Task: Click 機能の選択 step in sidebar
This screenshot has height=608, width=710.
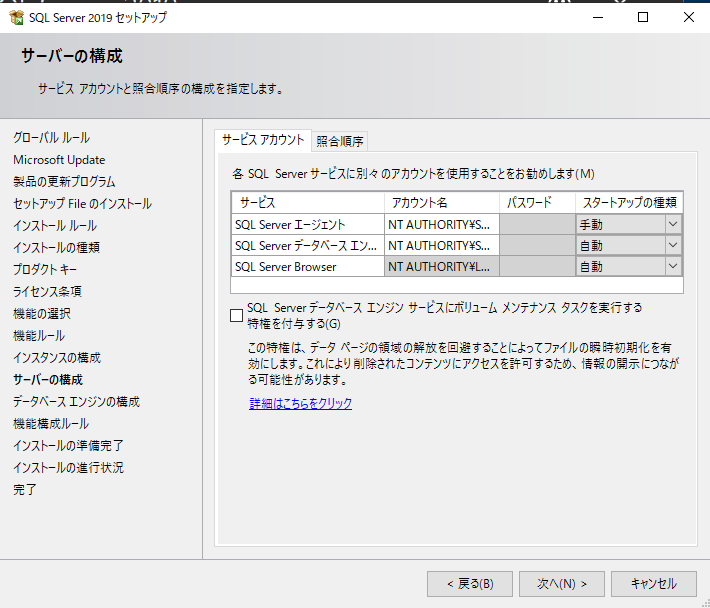Action: click(x=41, y=313)
